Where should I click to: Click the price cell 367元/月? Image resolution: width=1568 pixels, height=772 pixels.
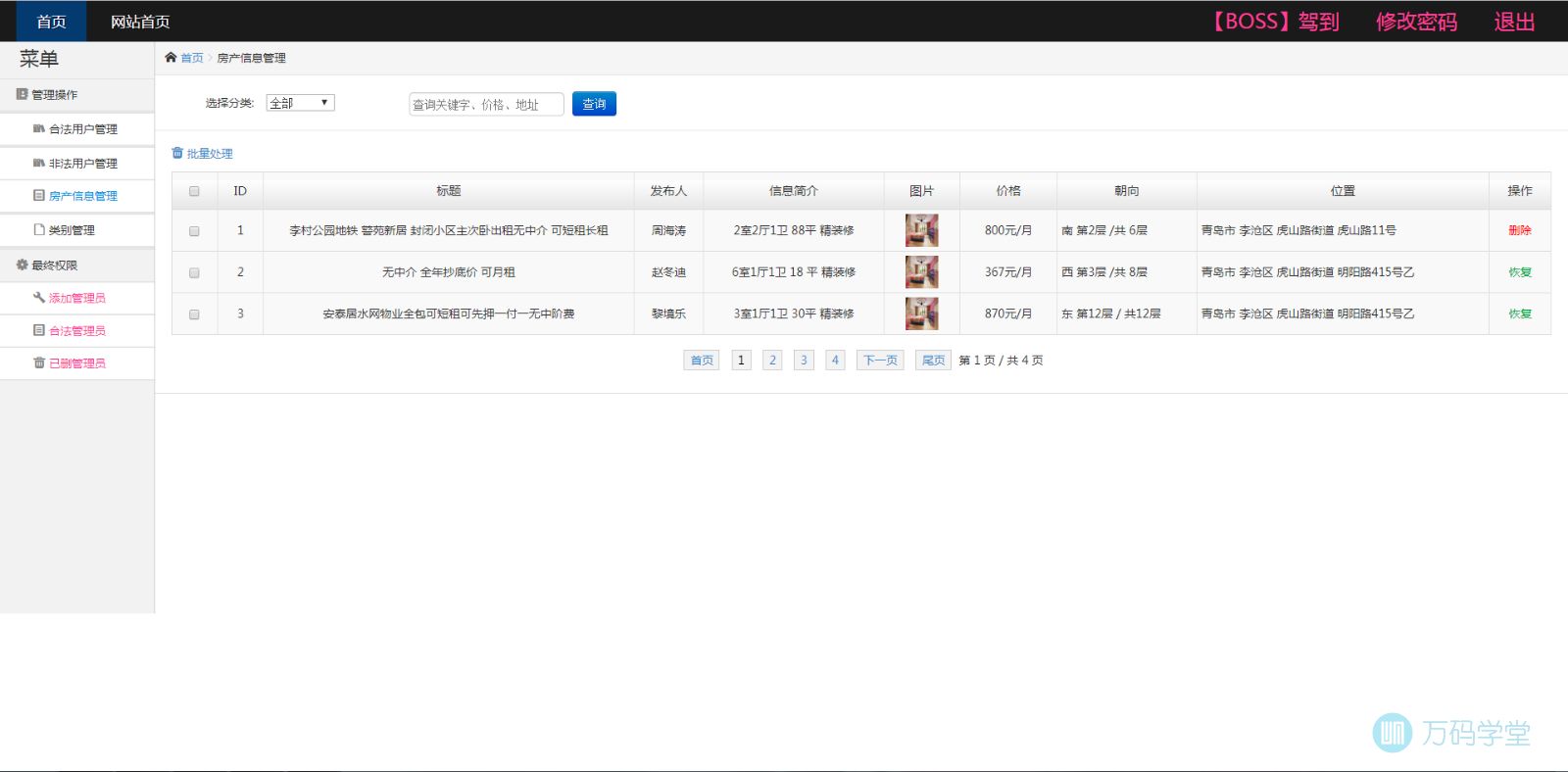pyautogui.click(x=1008, y=272)
